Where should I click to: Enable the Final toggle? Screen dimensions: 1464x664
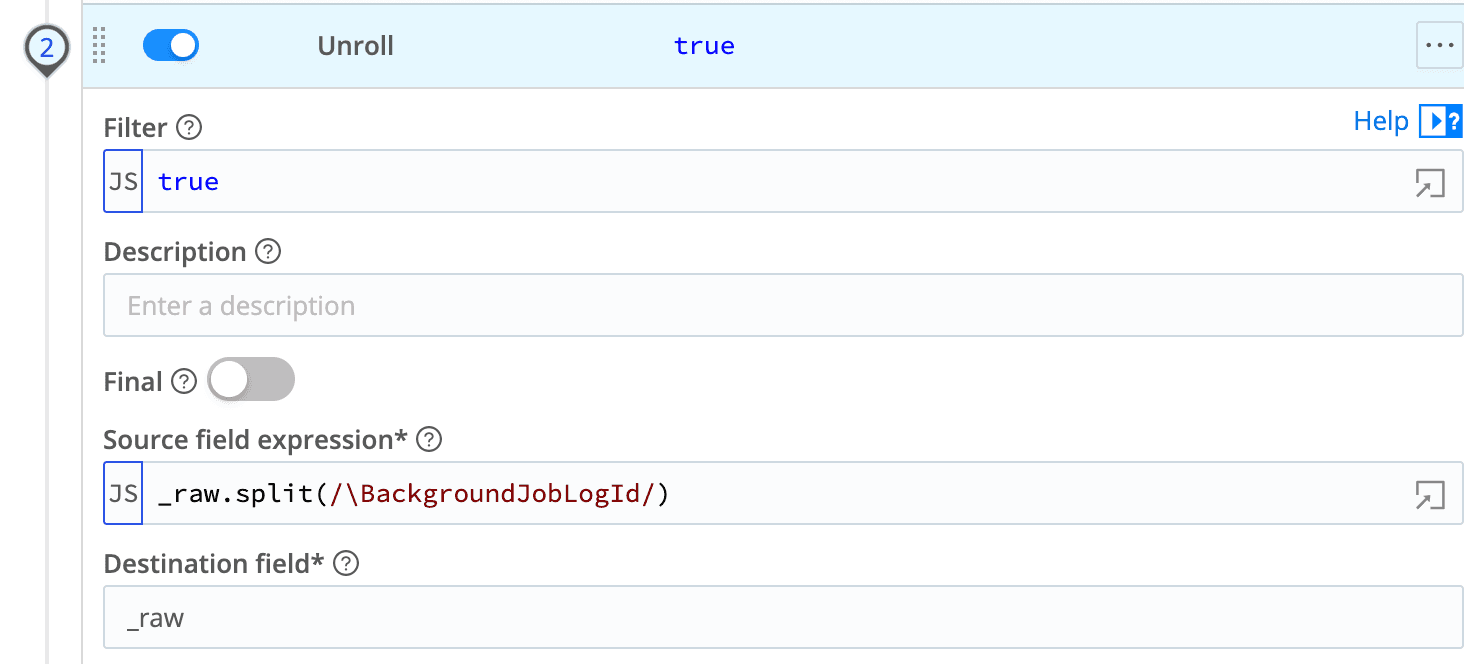251,380
